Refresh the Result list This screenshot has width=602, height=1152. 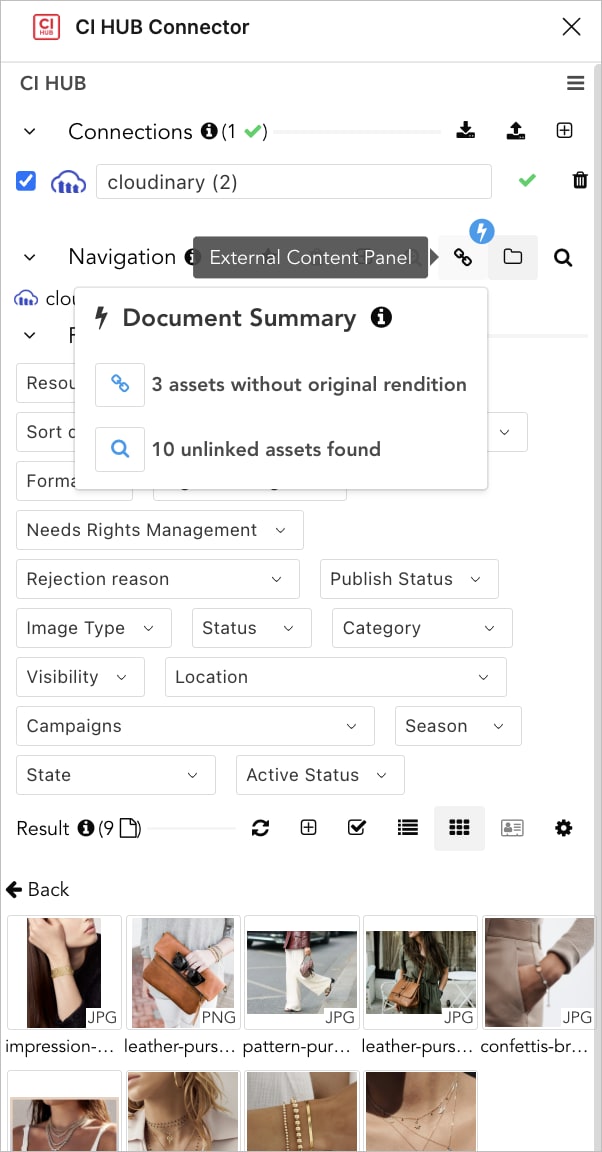click(260, 828)
